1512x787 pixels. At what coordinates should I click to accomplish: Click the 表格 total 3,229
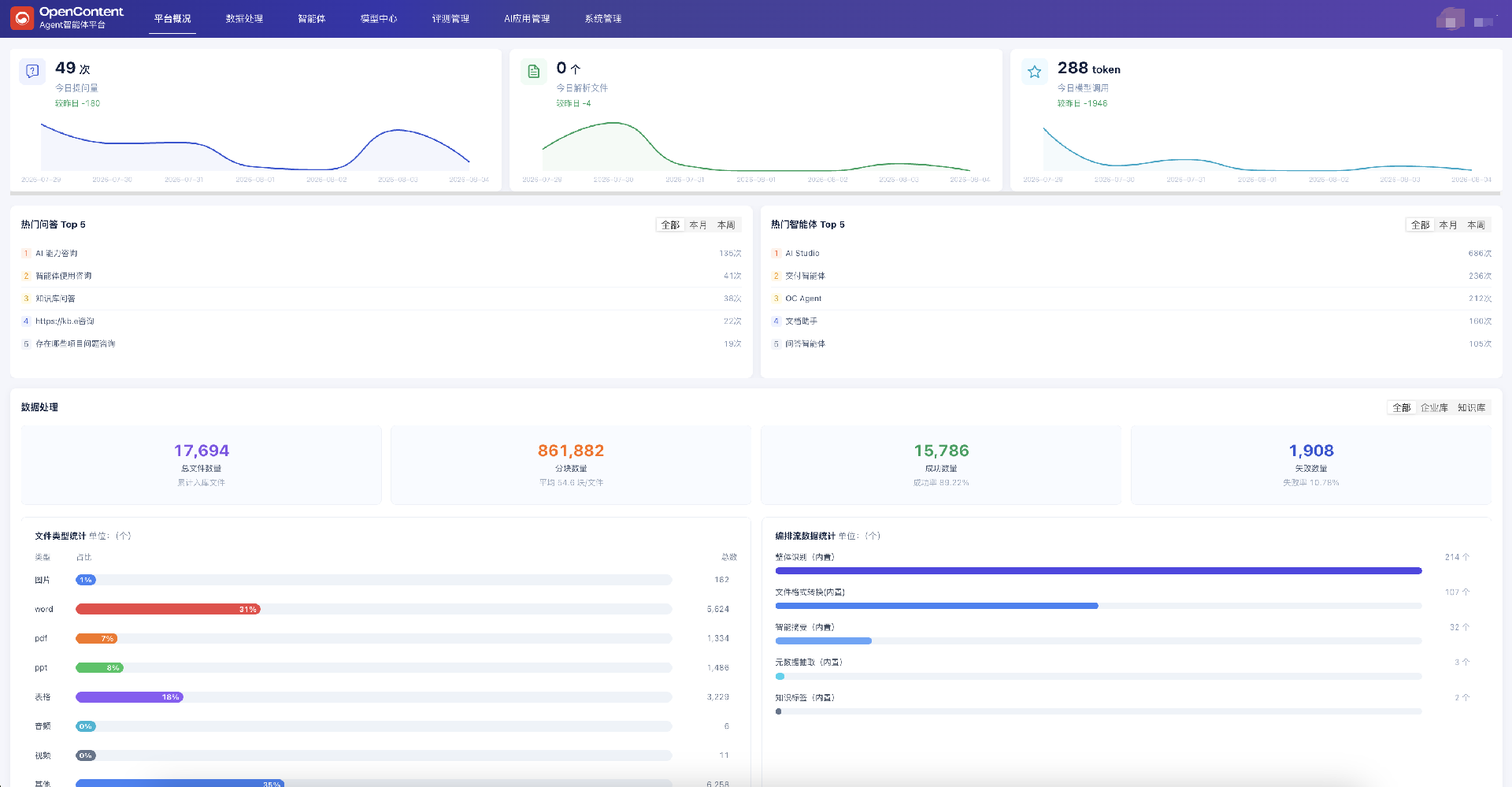718,697
